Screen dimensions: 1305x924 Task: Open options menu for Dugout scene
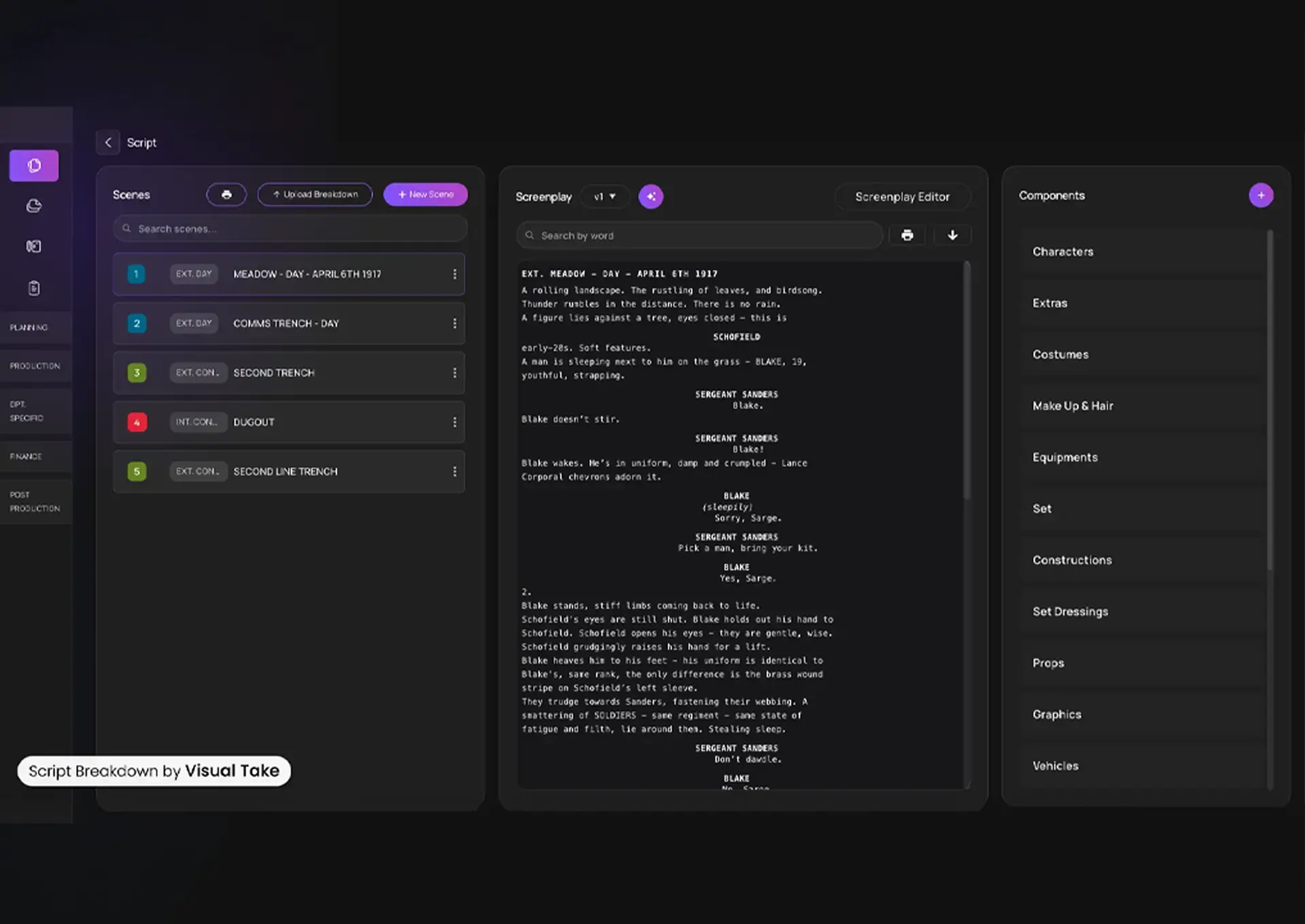click(455, 422)
